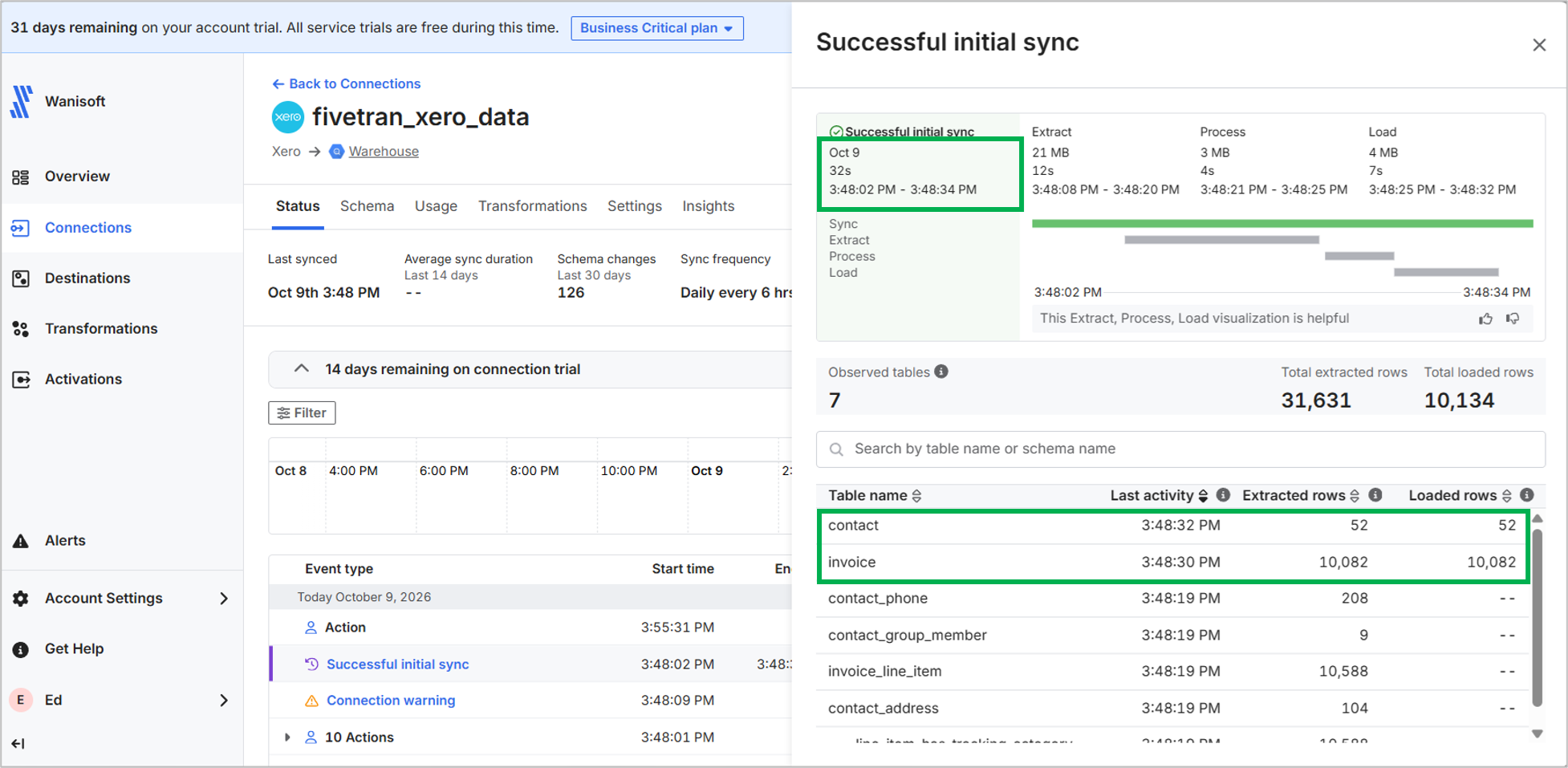The image size is (1568, 768).
Task: Click the Account Settings gear icon
Action: [x=21, y=599]
